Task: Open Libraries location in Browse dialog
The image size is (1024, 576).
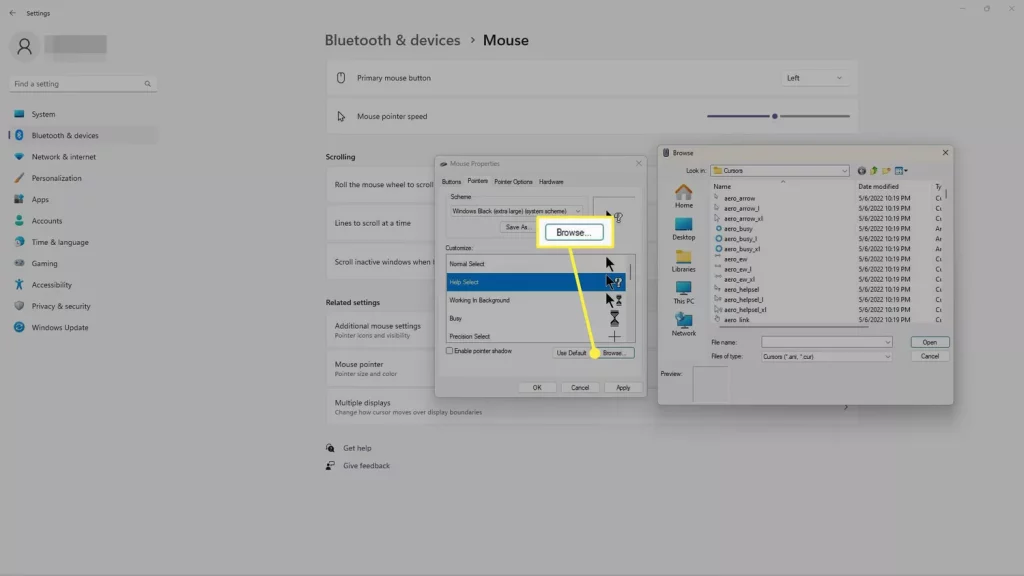Action: coord(683,261)
